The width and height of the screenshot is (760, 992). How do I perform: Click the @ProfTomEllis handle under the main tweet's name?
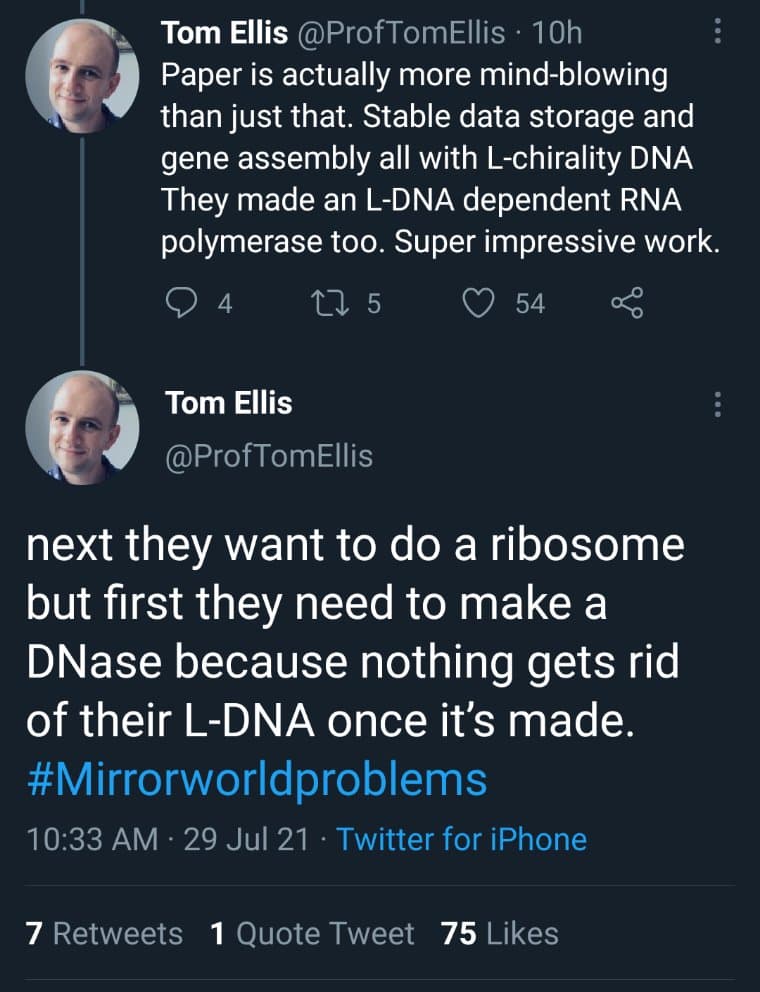tap(269, 456)
